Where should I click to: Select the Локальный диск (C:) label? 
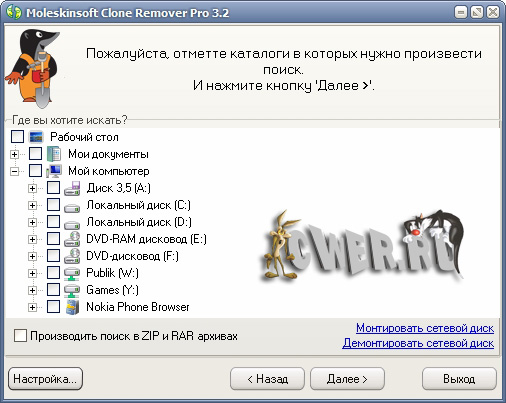pos(138,205)
